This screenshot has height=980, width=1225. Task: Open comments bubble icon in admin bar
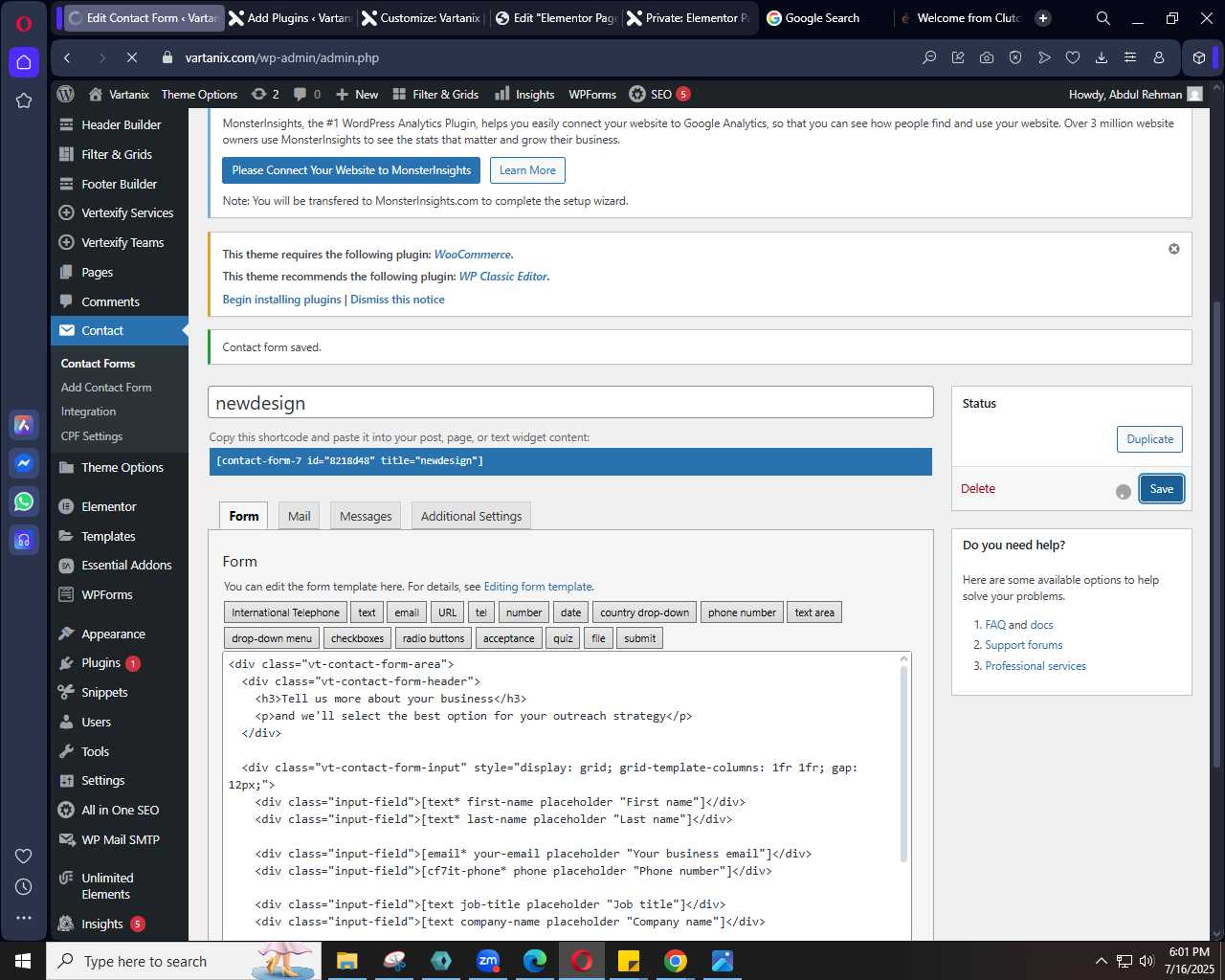tap(307, 94)
